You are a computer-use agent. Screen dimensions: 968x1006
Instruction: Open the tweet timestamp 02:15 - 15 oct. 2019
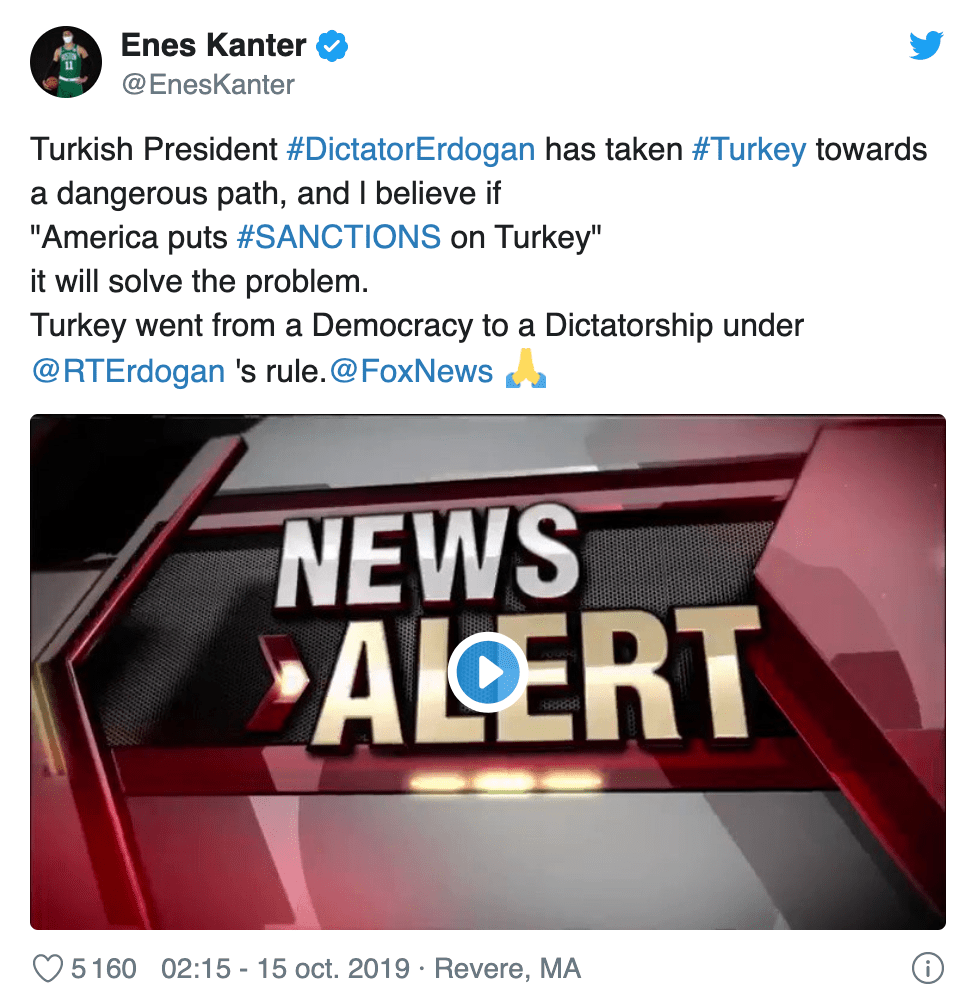click(x=285, y=969)
